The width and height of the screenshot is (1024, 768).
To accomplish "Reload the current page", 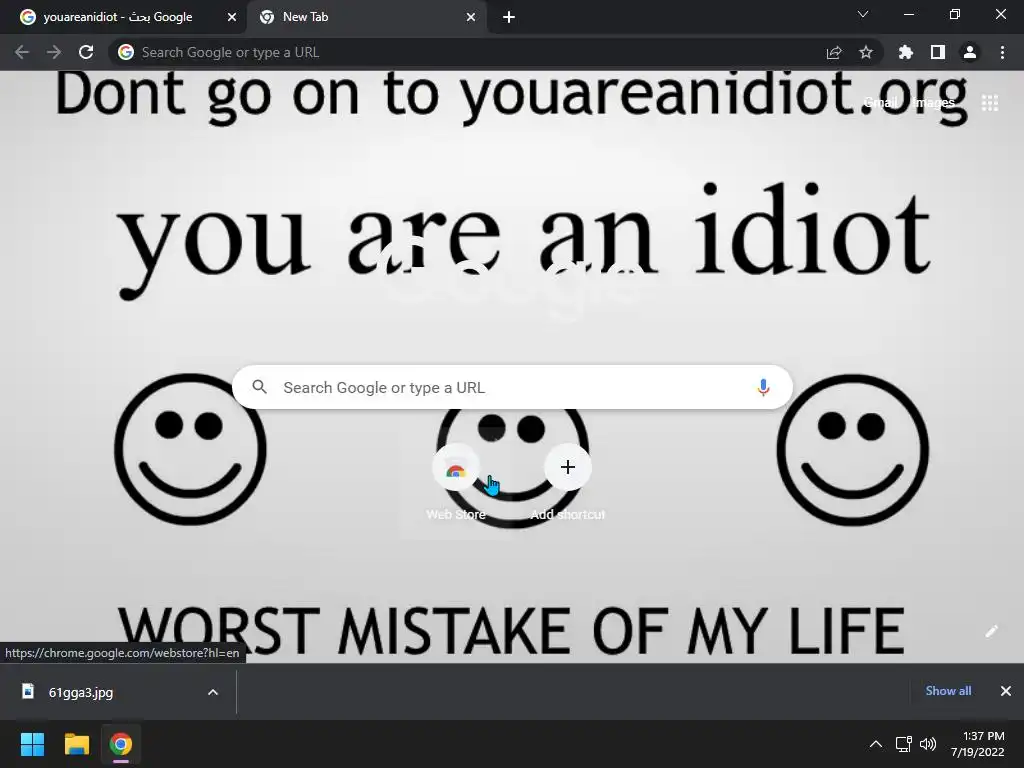I will 86,52.
